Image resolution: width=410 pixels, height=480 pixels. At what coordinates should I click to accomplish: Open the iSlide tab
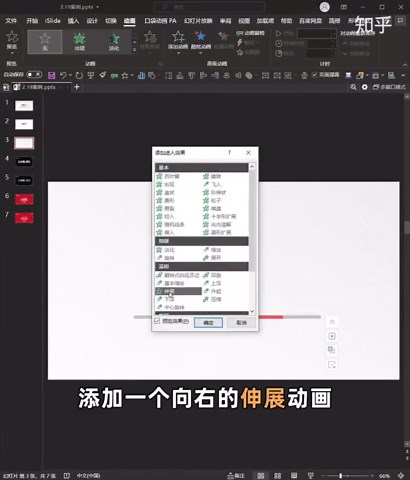click(53, 21)
